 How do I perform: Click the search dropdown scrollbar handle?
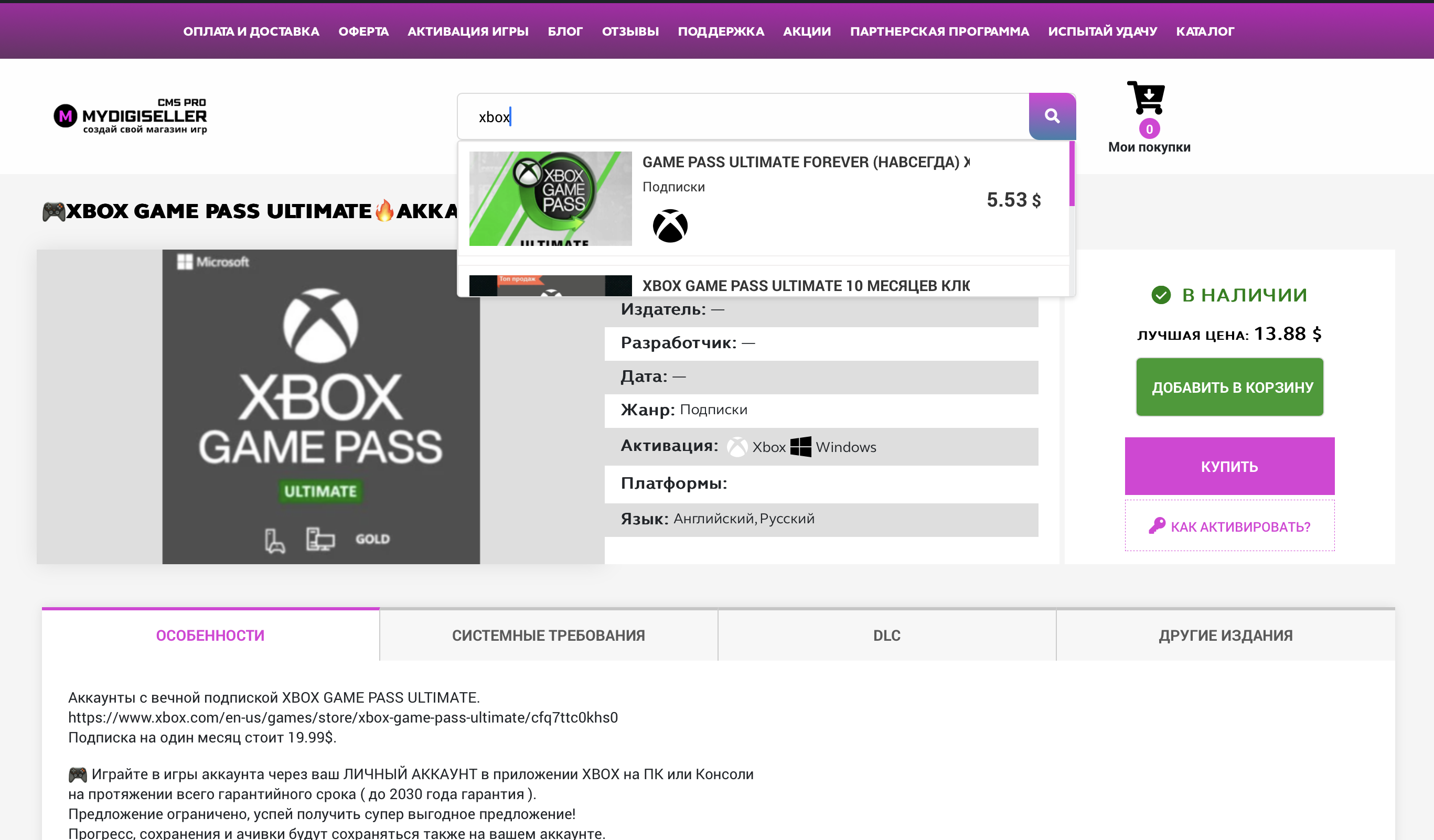tap(1072, 174)
